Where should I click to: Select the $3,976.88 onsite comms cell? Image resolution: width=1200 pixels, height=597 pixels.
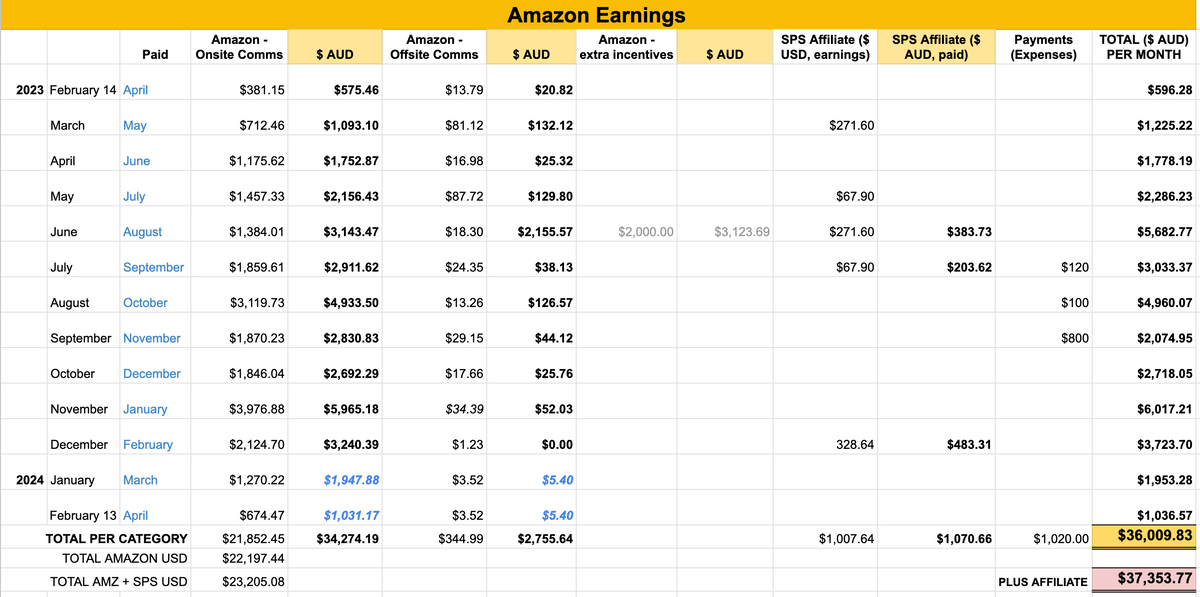click(257, 409)
